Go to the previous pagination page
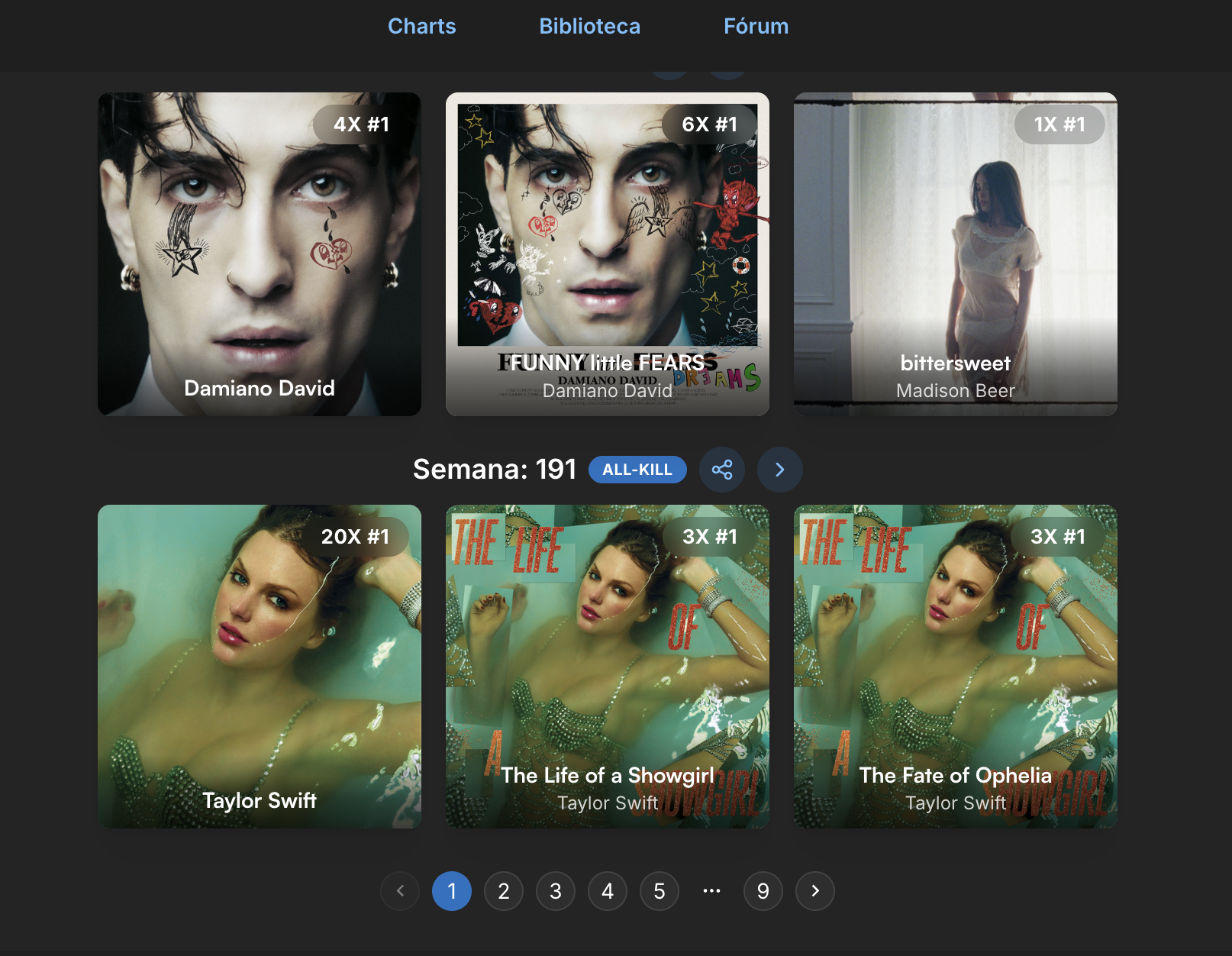Screen dimensions: 1232x956 400,891
